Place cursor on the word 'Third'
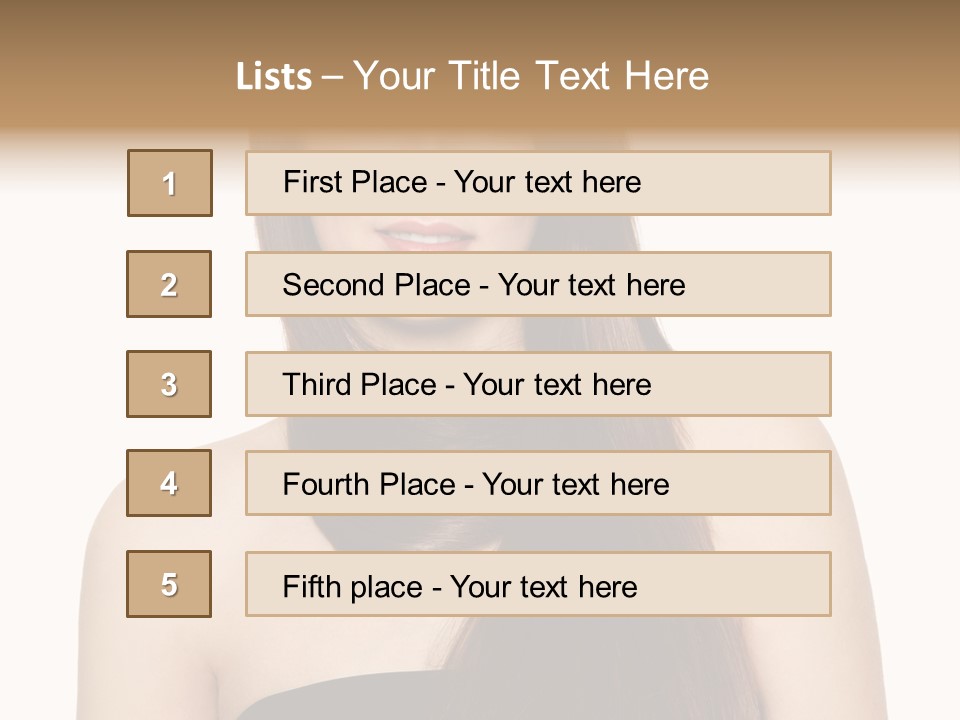Screen dimensions: 960x720 click(316, 385)
